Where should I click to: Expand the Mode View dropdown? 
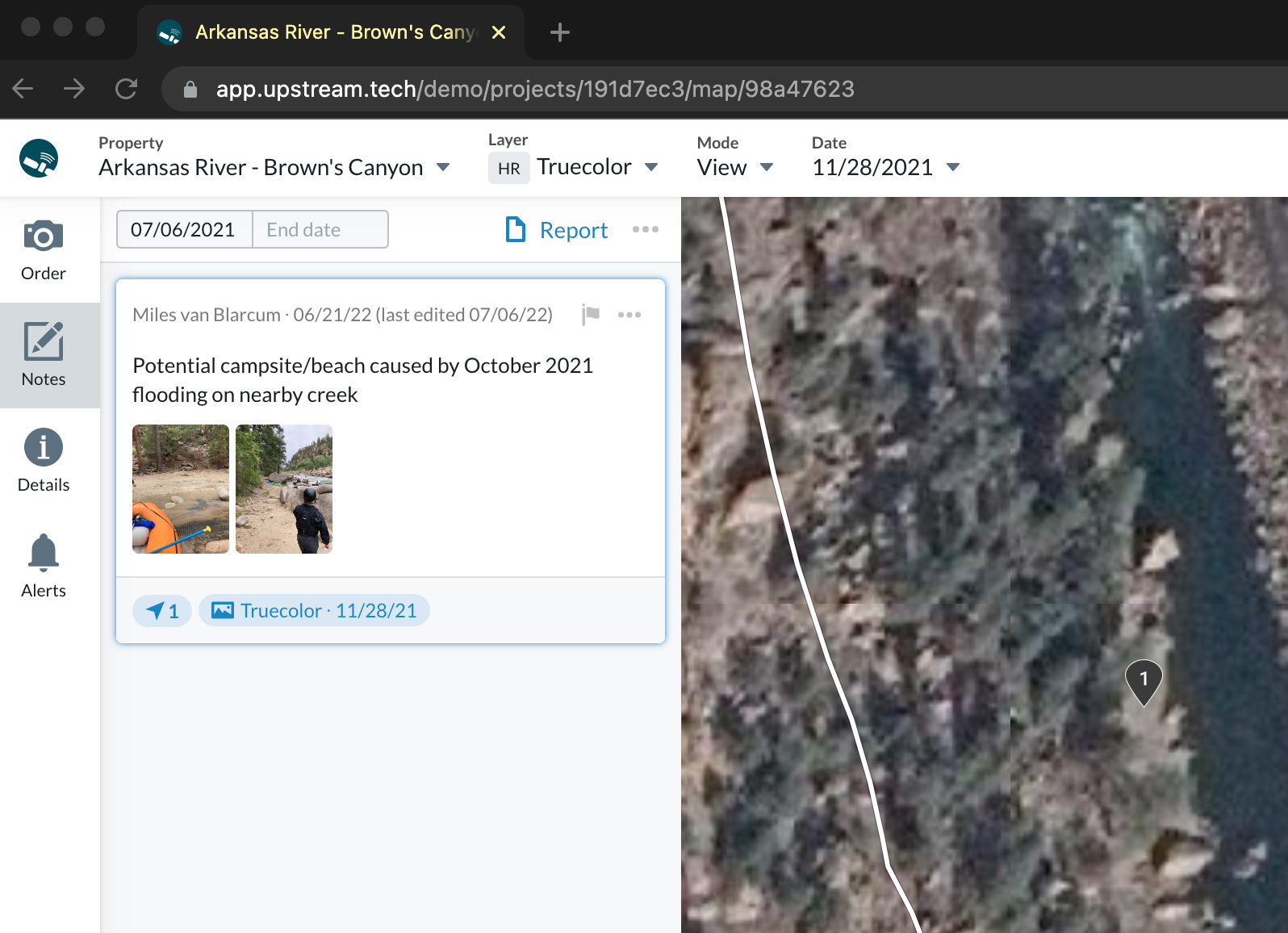(x=766, y=167)
